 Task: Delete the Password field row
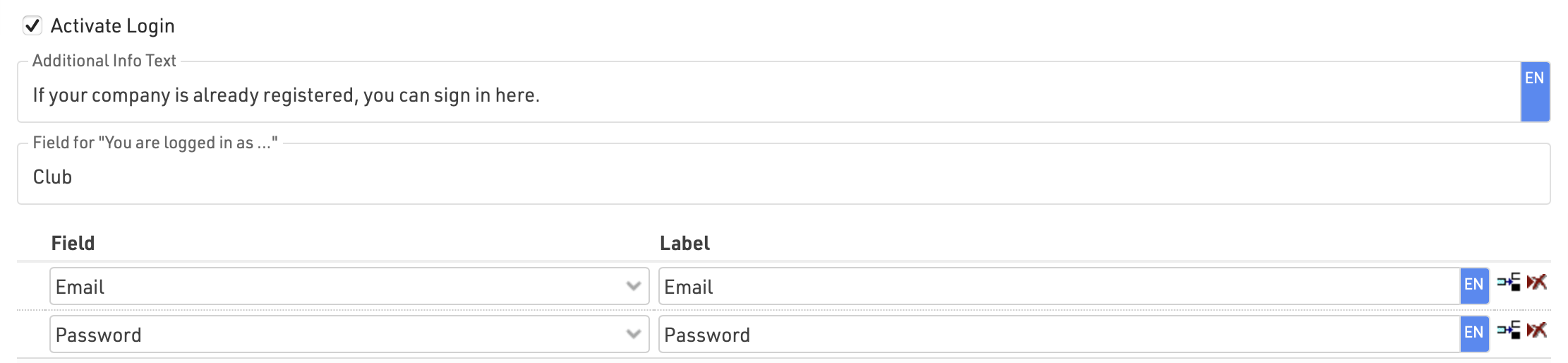click(x=1537, y=331)
